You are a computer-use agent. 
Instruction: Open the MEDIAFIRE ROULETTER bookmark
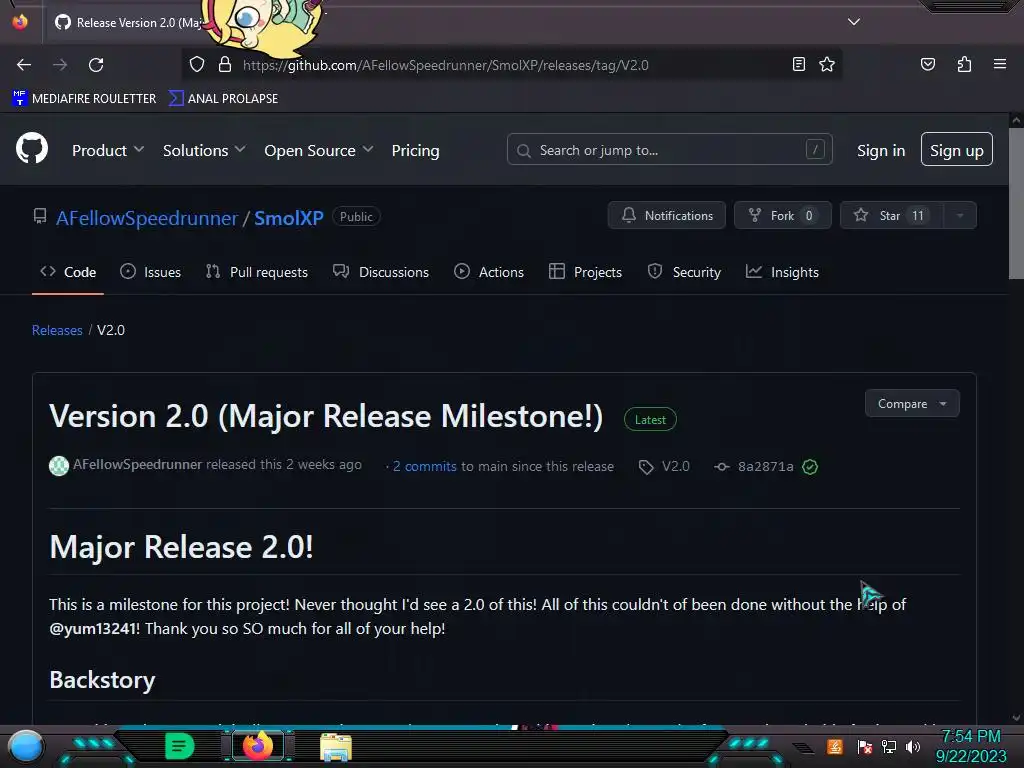(x=84, y=99)
